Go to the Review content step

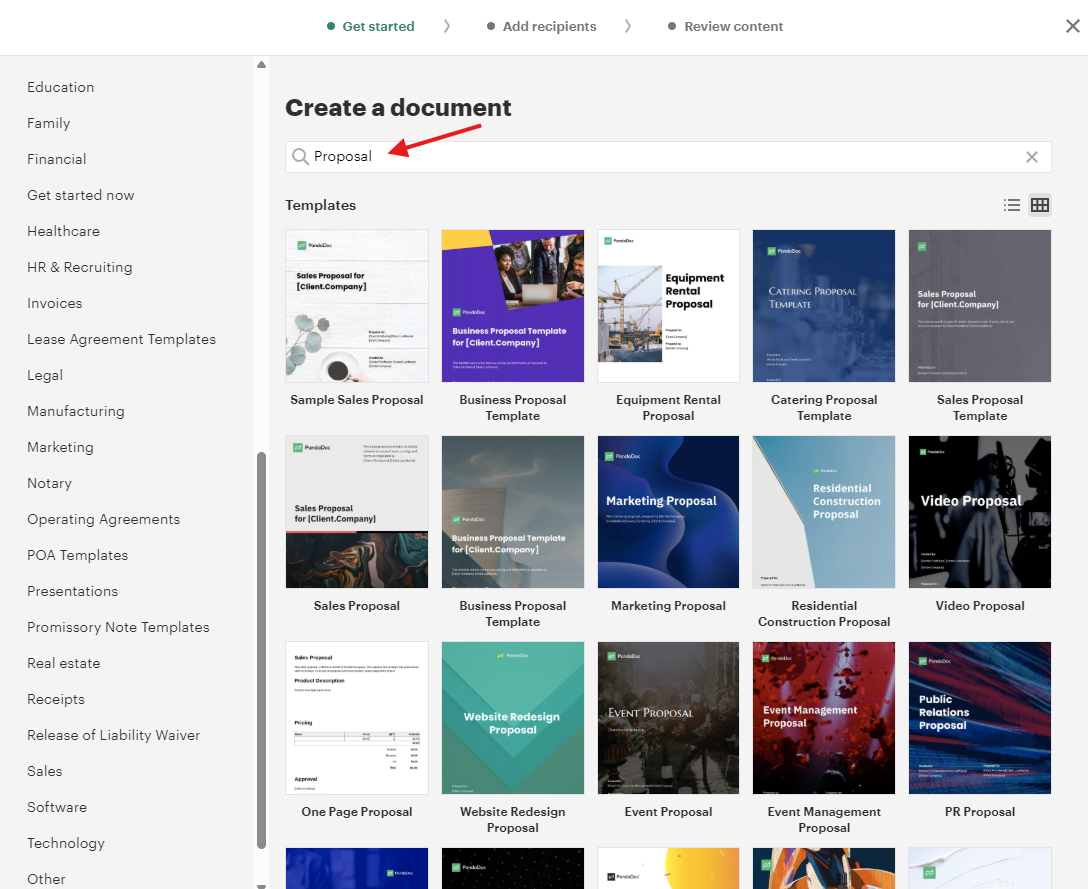tap(725, 26)
